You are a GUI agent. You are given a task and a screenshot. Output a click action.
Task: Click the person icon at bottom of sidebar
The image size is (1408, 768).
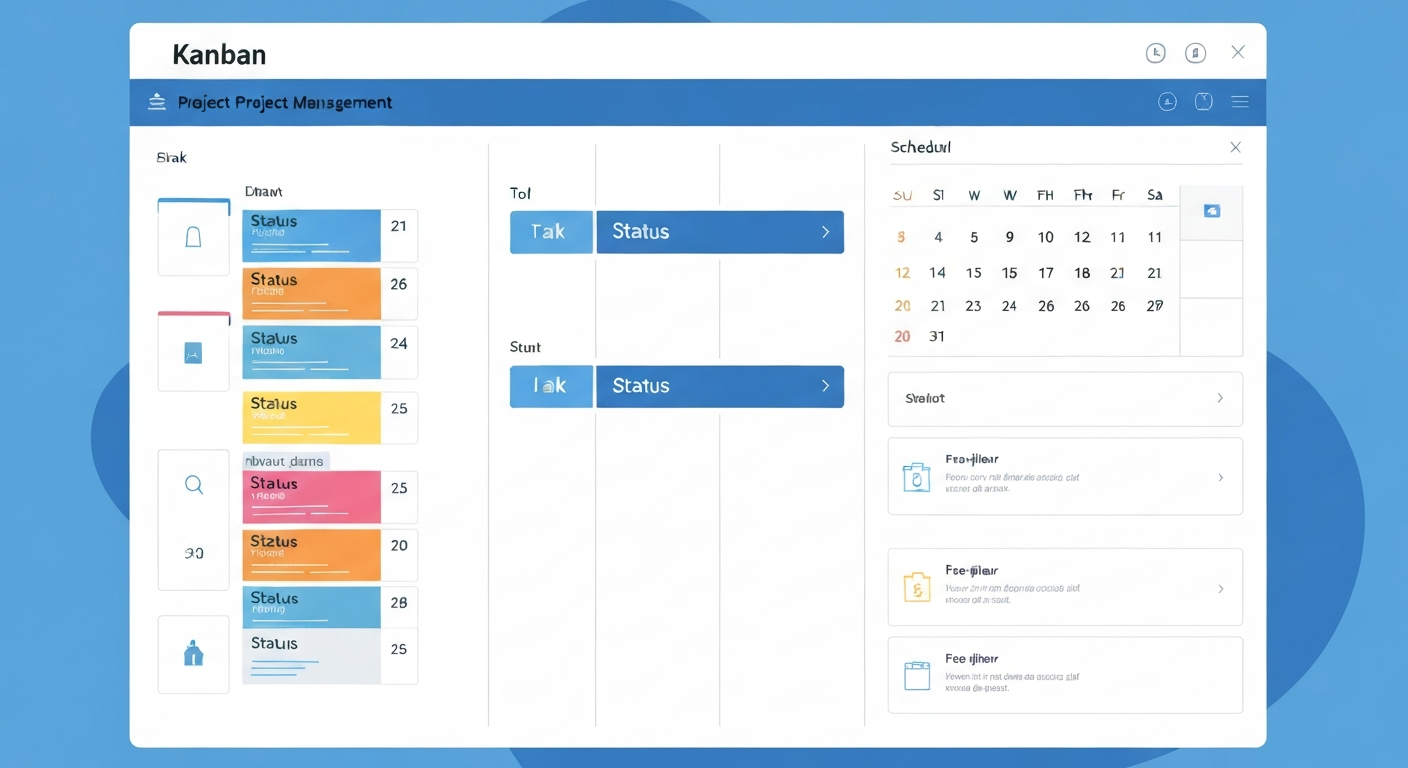[x=193, y=655]
